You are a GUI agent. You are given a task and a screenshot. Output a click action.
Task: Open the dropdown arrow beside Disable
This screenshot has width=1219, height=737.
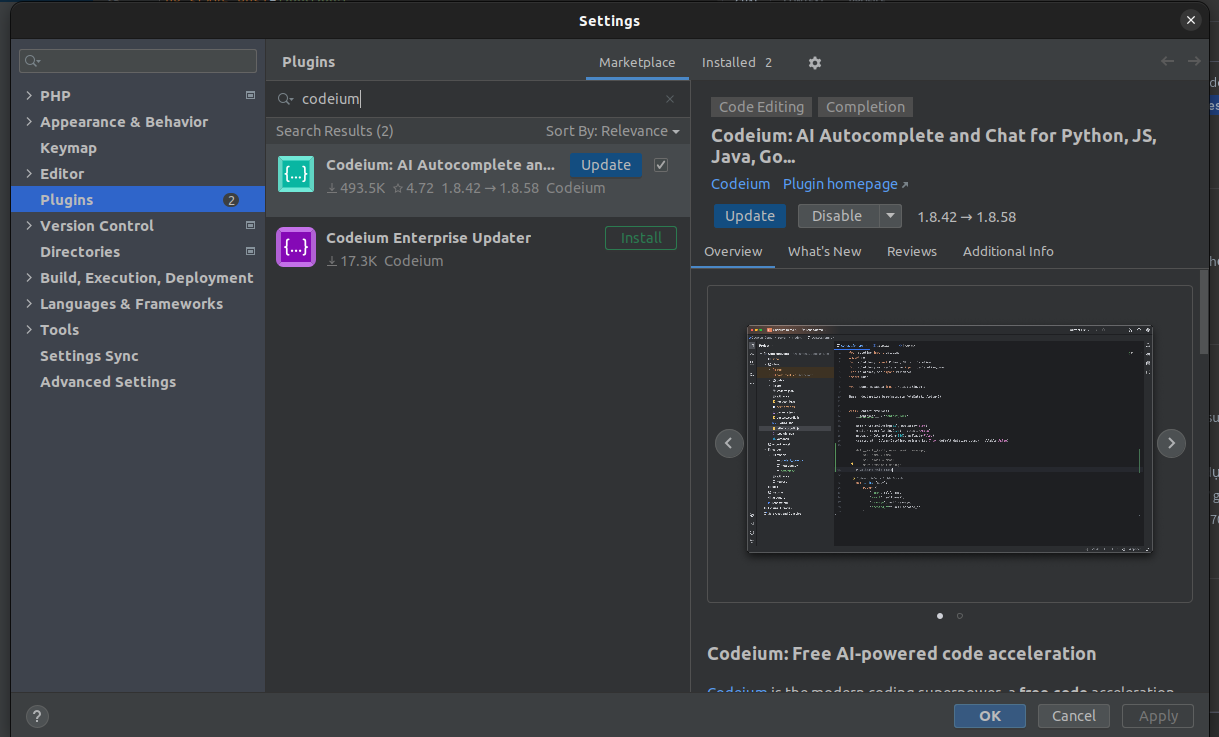pyautogui.click(x=890, y=216)
